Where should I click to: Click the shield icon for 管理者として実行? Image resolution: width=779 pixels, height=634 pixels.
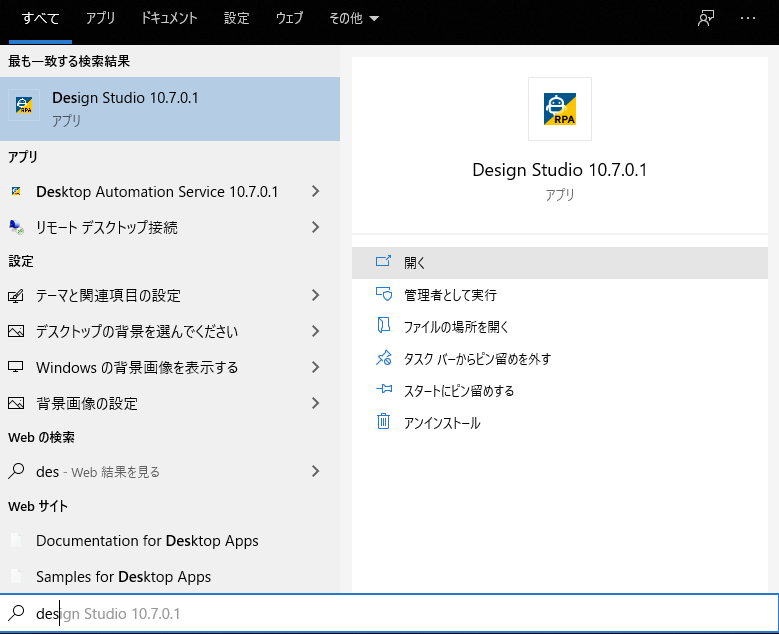click(x=384, y=294)
